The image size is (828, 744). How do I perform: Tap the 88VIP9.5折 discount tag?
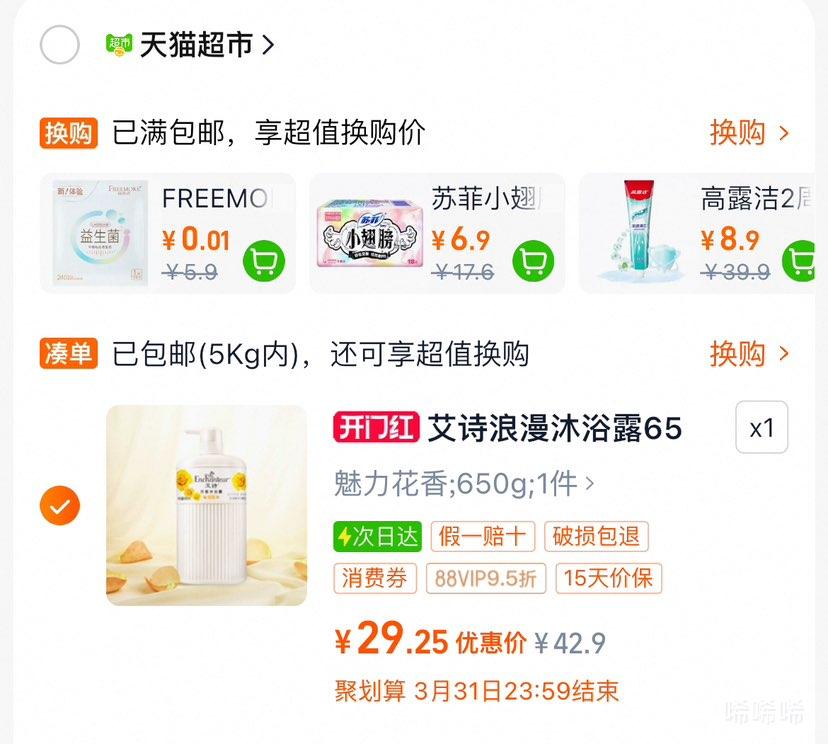486,578
